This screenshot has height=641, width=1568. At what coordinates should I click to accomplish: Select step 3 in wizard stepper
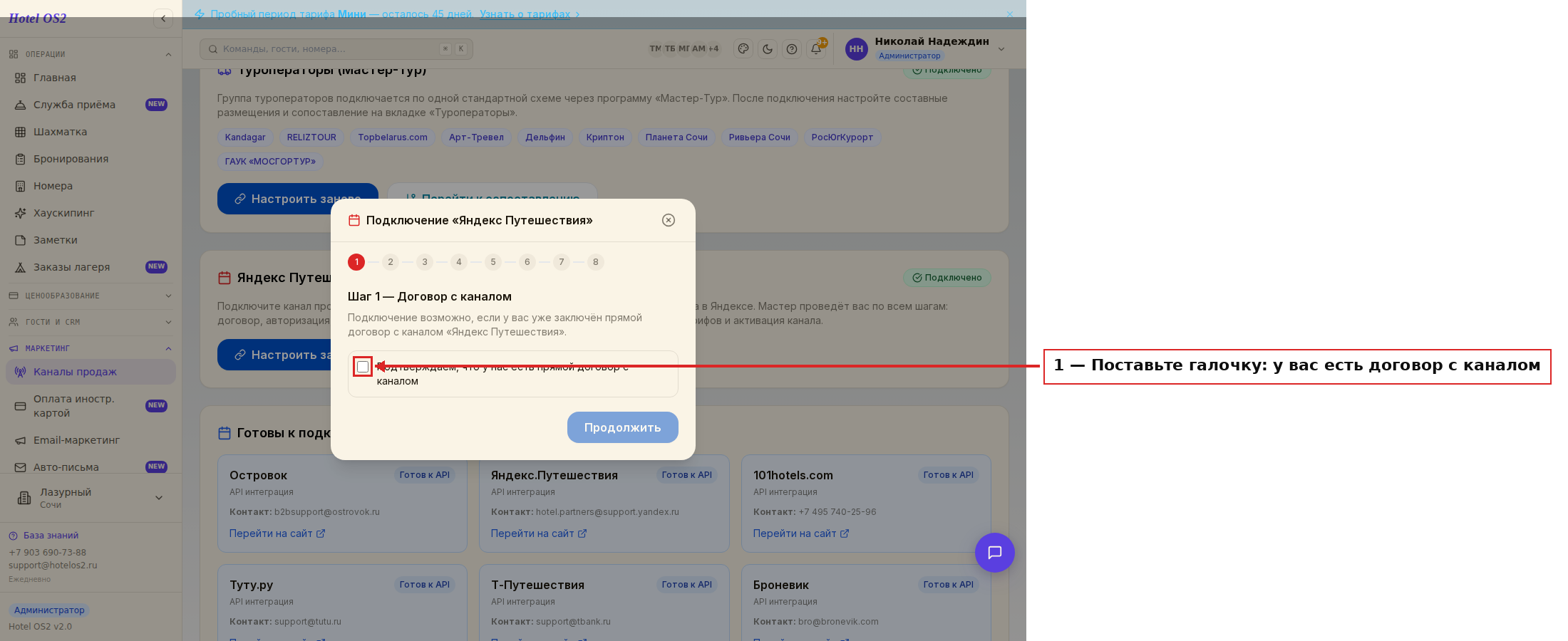tap(424, 262)
